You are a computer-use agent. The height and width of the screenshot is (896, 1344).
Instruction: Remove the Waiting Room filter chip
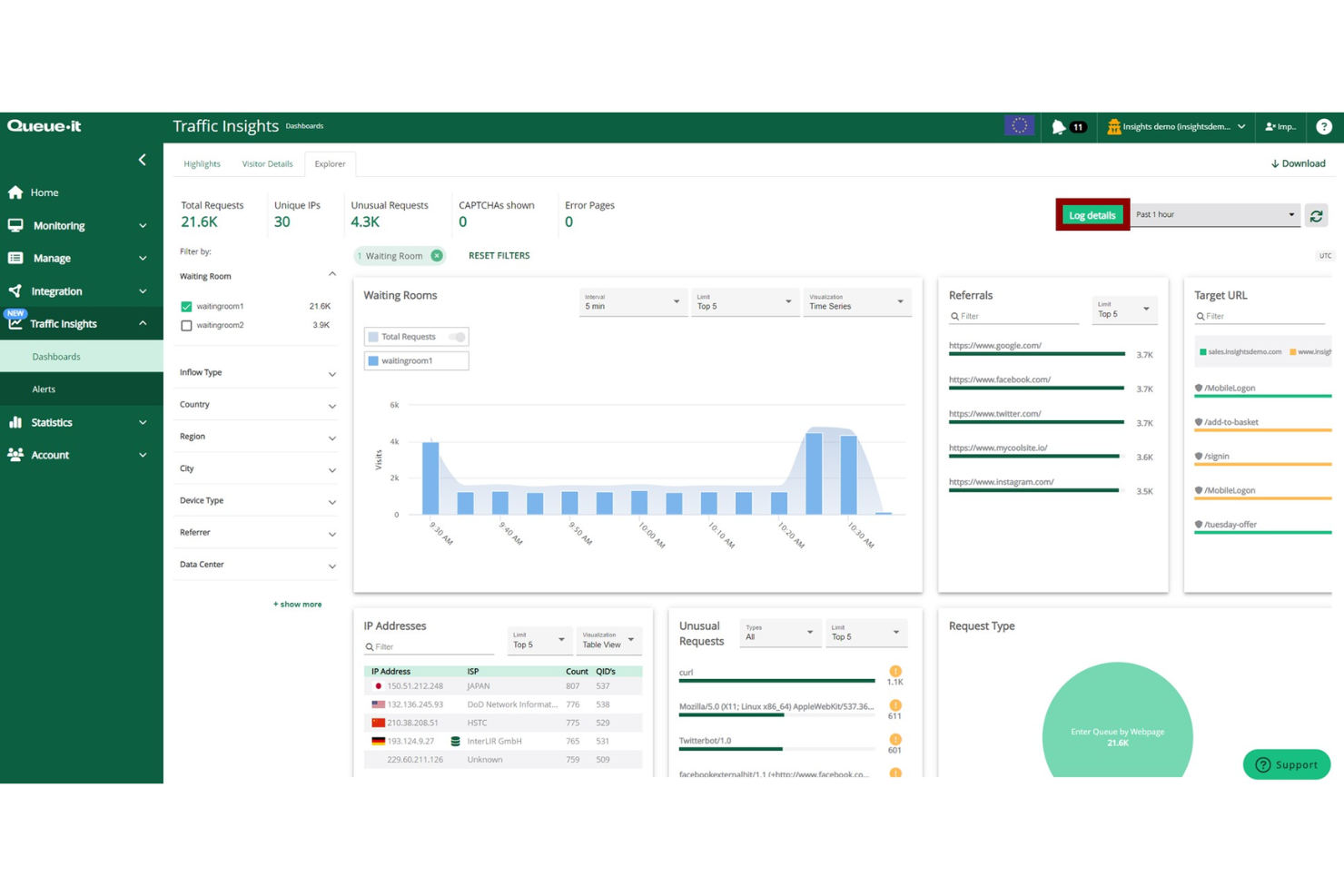pyautogui.click(x=437, y=256)
